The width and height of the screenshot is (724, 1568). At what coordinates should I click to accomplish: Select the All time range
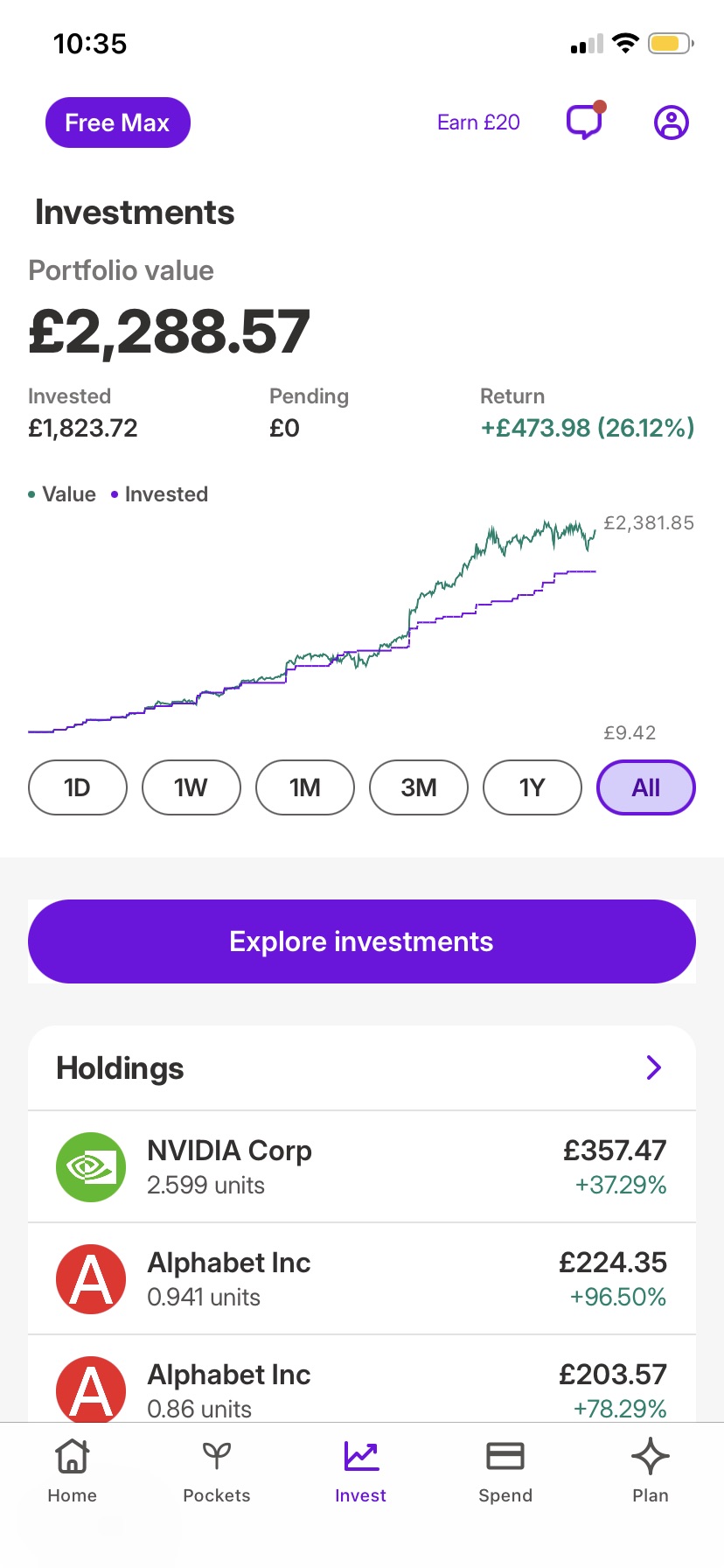(646, 787)
